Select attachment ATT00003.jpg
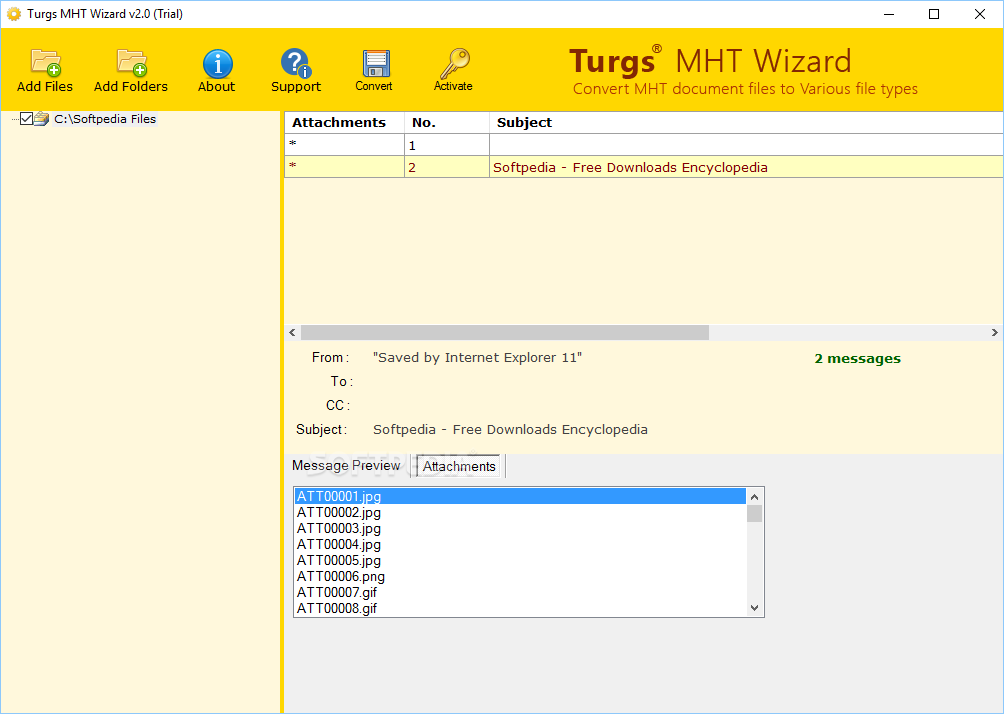This screenshot has height=714, width=1004. pos(520,528)
